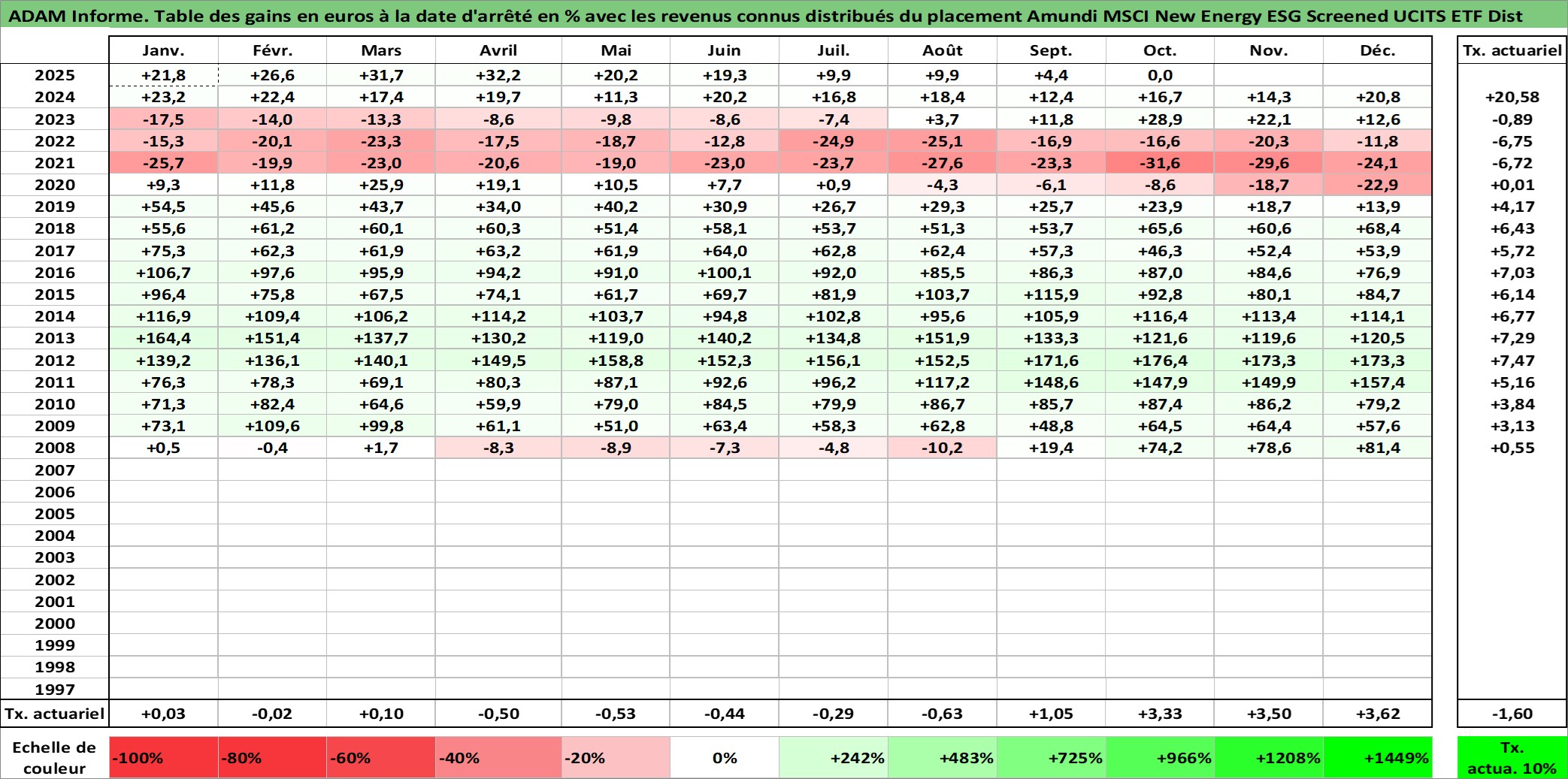Select the Nov. column header
1568x779 pixels.
coord(1269,50)
